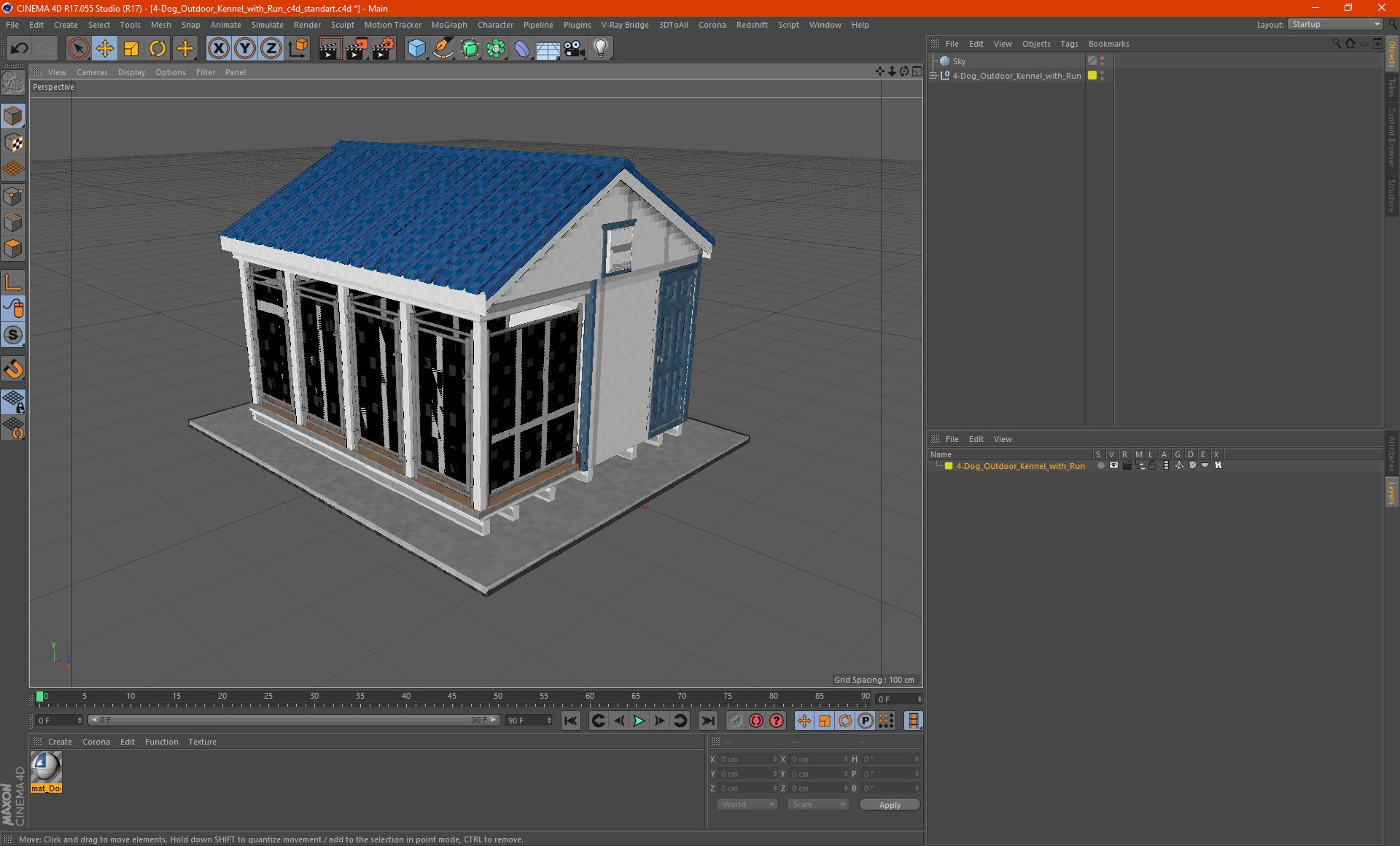Open the Subdivision Surface generator menu

pyautogui.click(x=470, y=49)
